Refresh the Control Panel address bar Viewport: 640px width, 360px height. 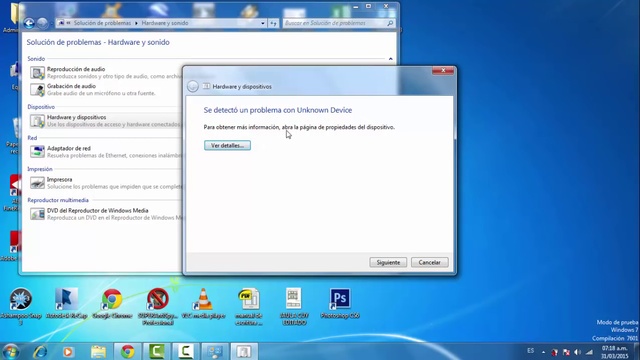click(273, 23)
